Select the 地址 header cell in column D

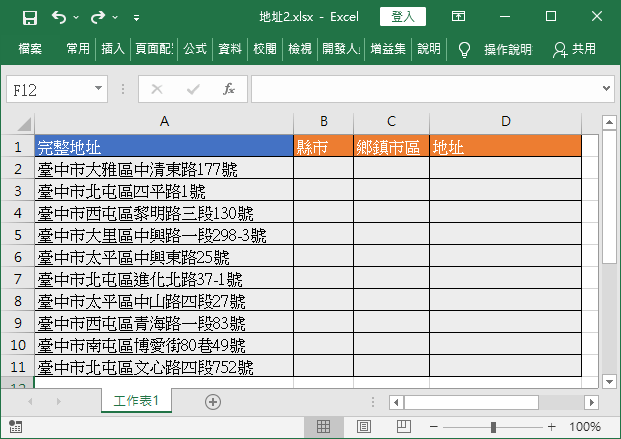coord(505,146)
